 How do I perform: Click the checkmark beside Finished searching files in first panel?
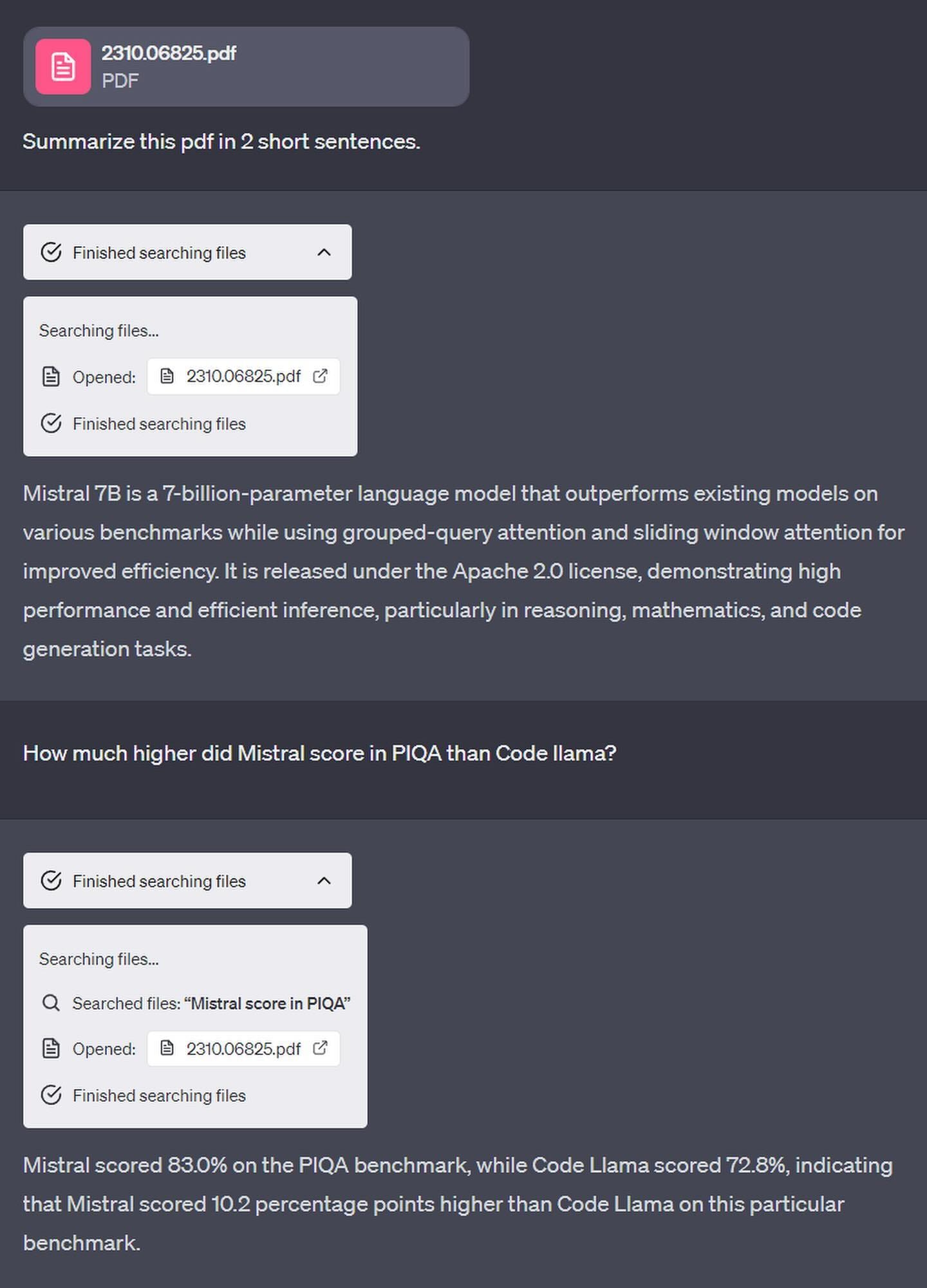coord(51,424)
